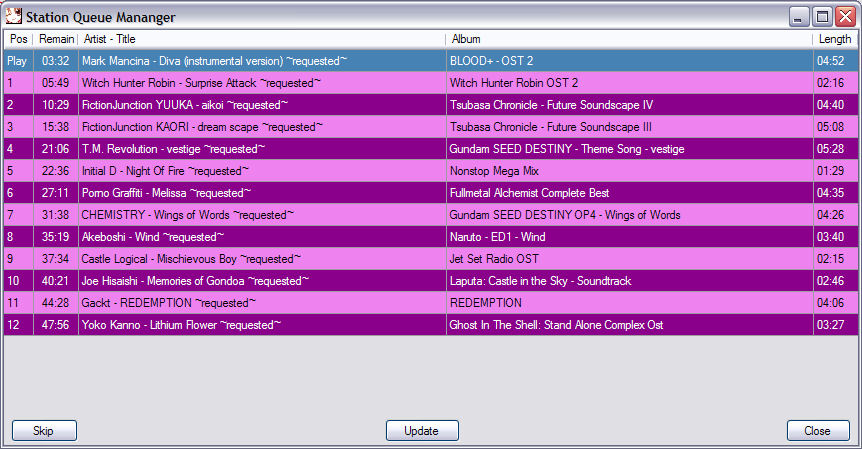
Task: Click the Station Queue Manager title bar icon
Action: tap(14, 16)
